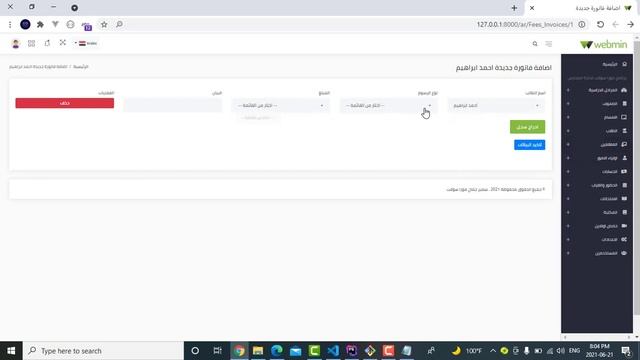Open the fee type (نوع الرسوم) dropdown
The image size is (640, 360).
pyautogui.click(x=388, y=106)
